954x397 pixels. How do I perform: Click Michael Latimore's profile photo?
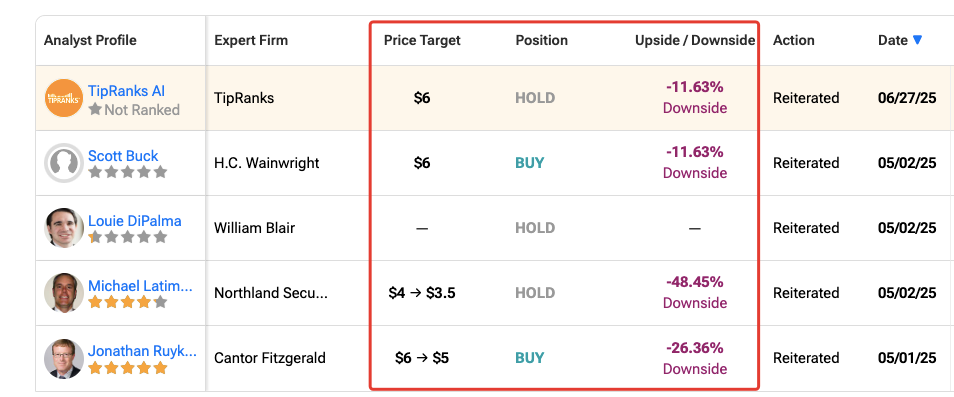[x=64, y=293]
